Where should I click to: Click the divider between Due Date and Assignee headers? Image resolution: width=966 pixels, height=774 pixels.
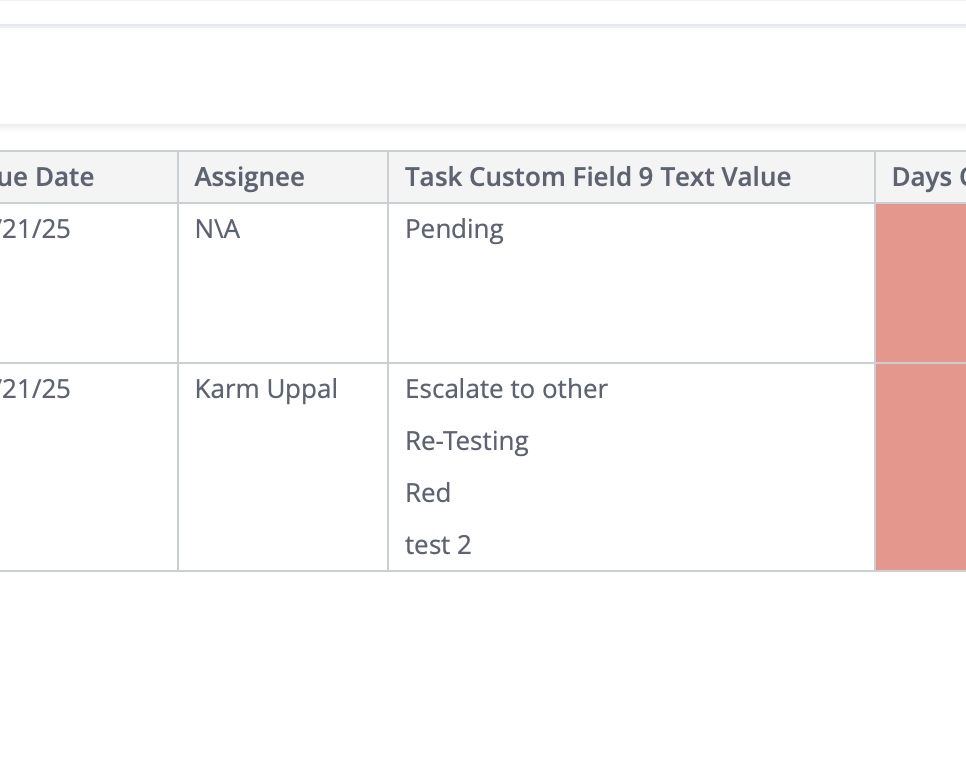pos(178,177)
